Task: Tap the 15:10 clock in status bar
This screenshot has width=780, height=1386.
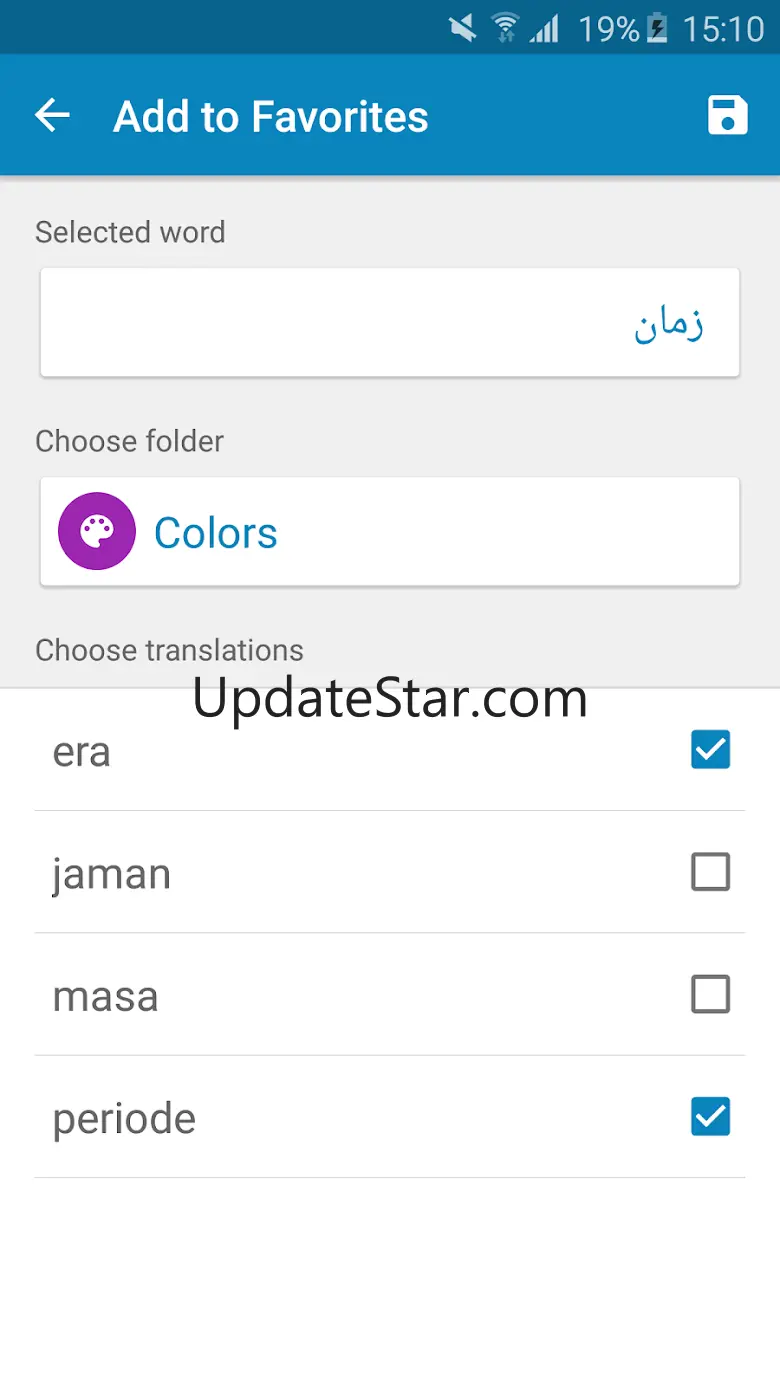Action: (722, 28)
